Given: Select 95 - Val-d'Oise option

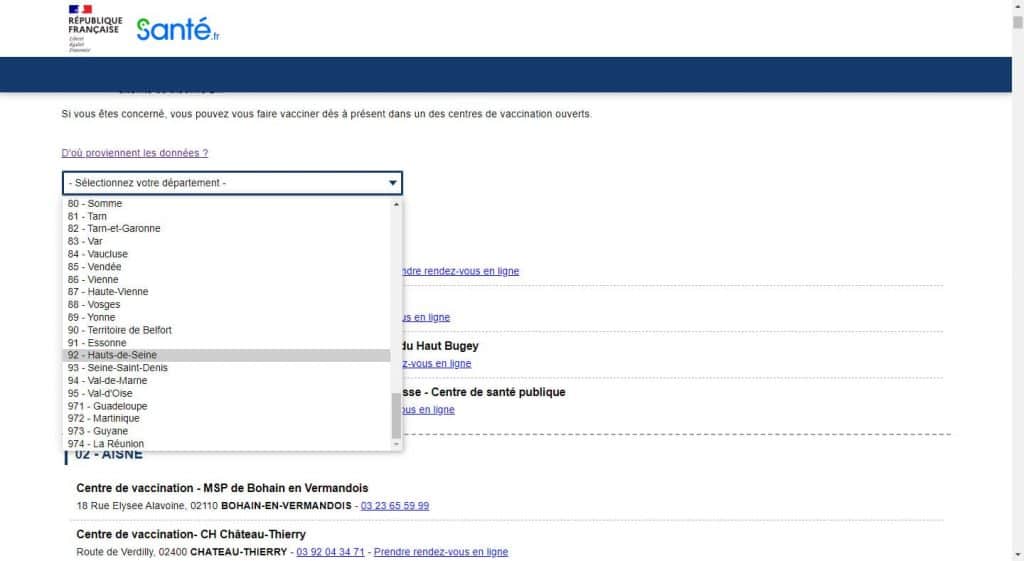Looking at the screenshot, I should point(226,394).
